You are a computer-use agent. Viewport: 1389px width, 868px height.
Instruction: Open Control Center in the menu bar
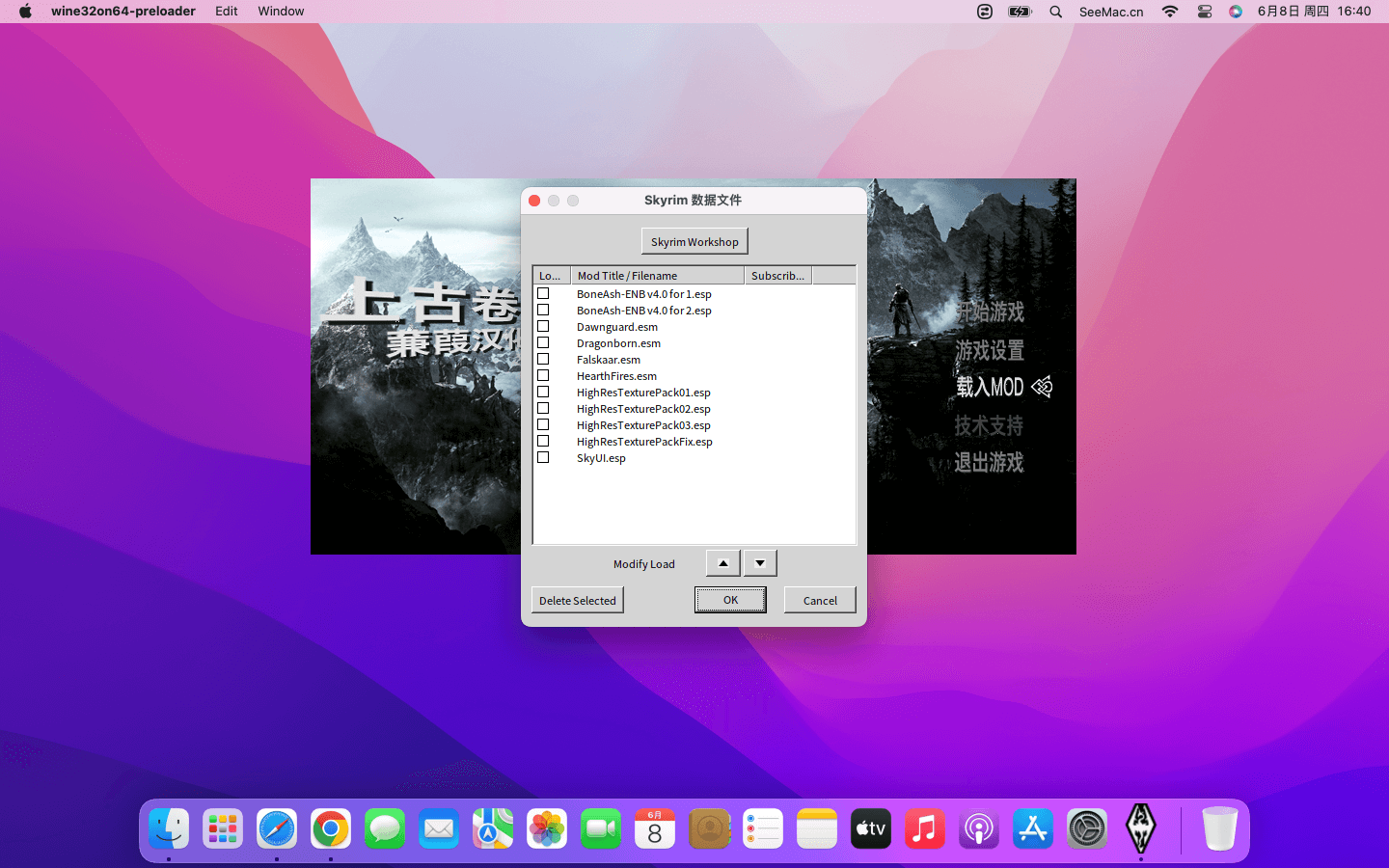(x=1205, y=12)
